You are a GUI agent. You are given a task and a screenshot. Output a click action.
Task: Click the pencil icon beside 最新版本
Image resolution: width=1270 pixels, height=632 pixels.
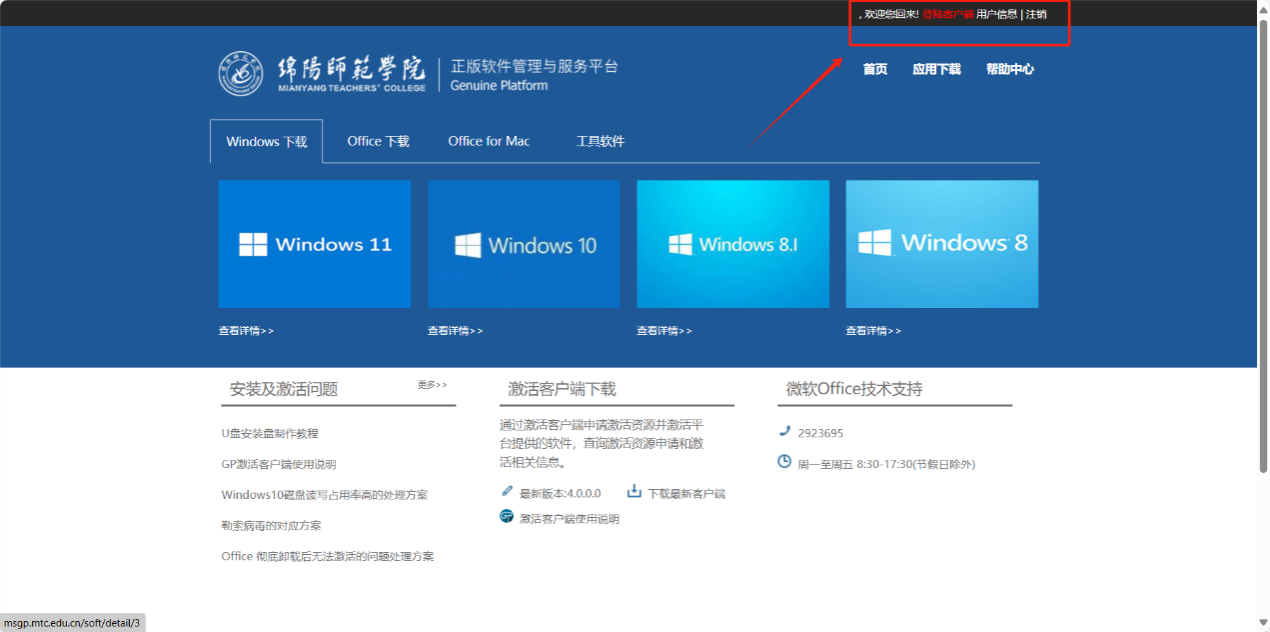tap(507, 491)
